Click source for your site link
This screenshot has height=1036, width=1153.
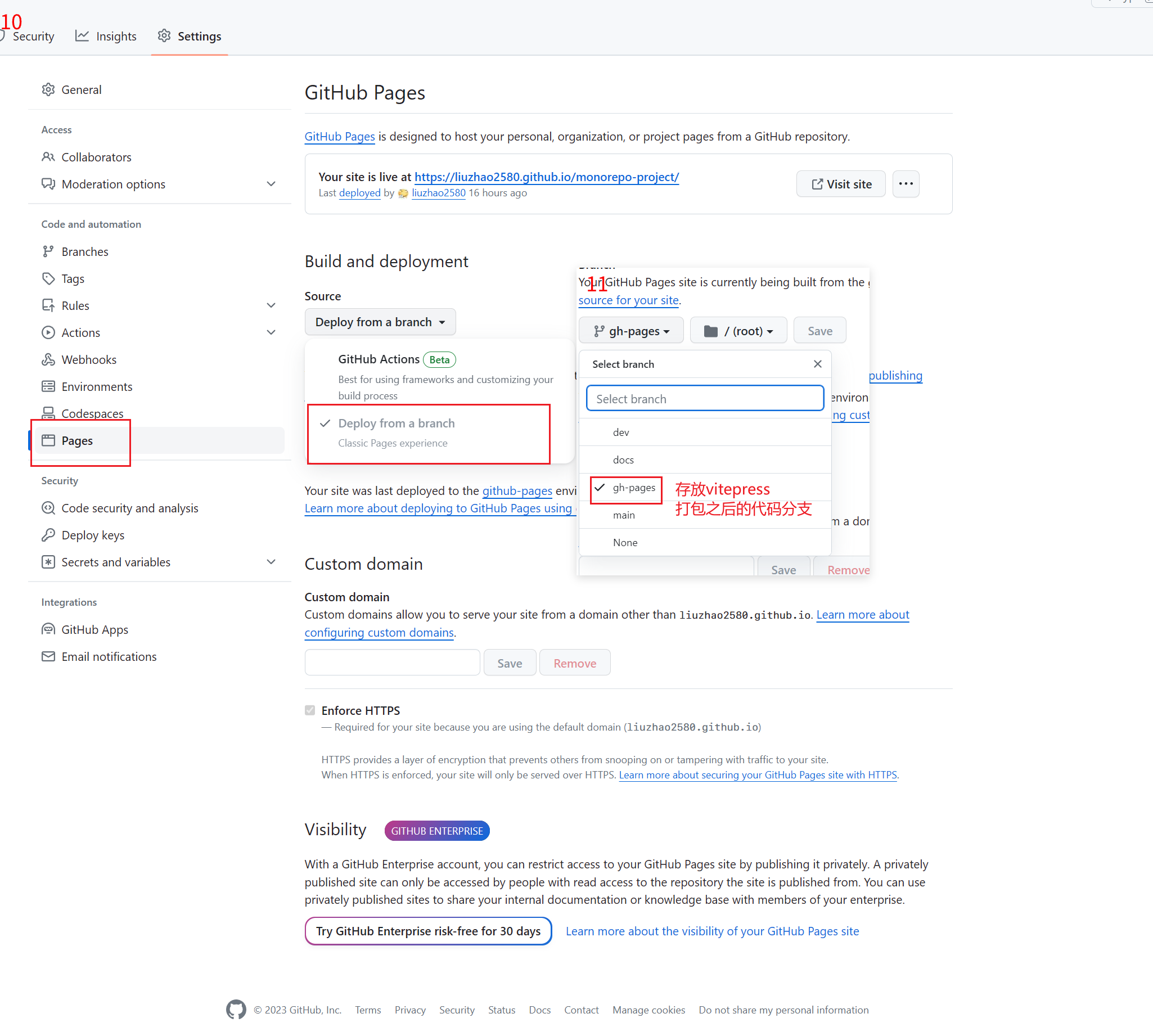pos(628,299)
